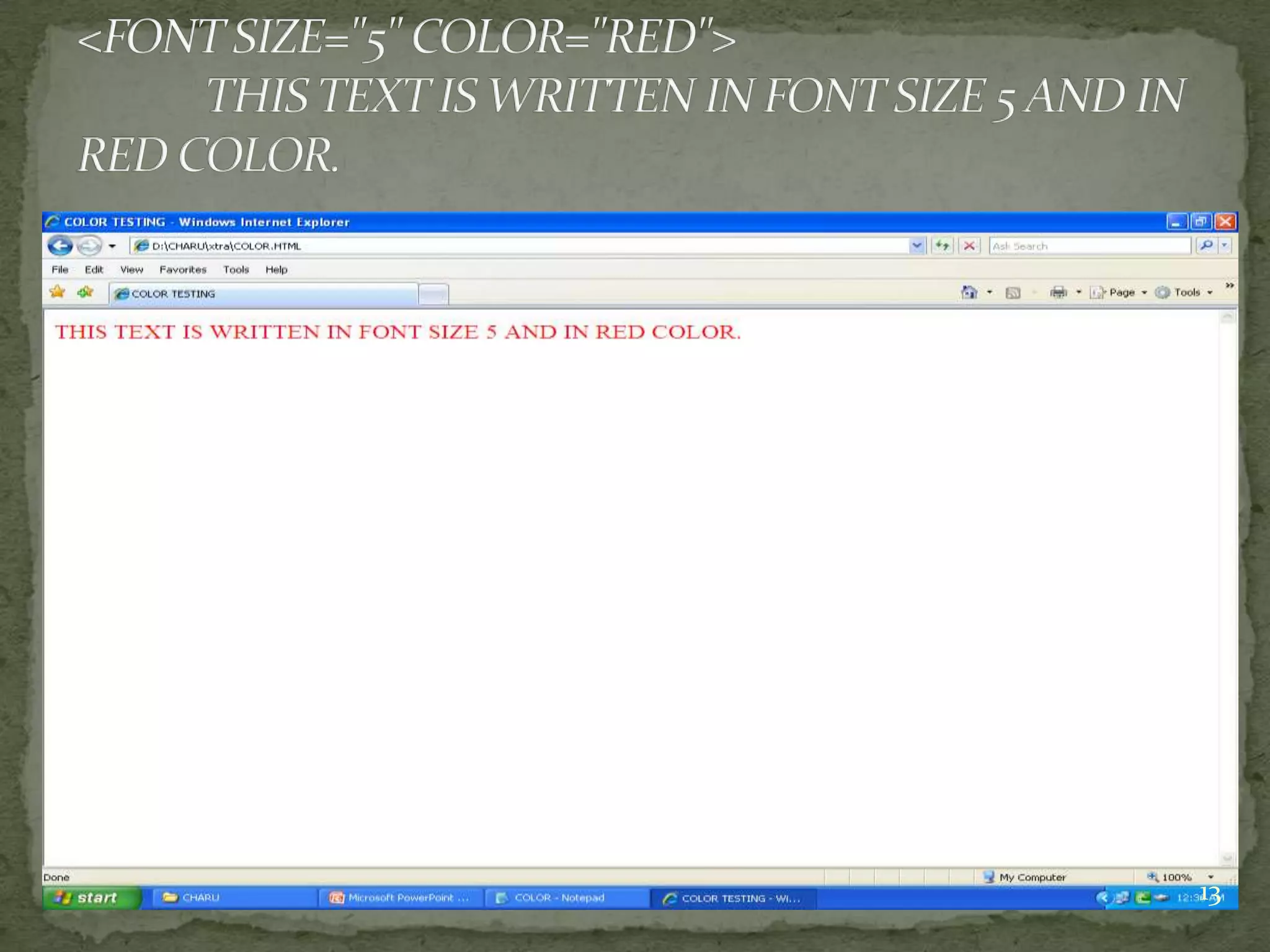This screenshot has height=952, width=1270.
Task: Click the Refresh page icon
Action: coord(942,246)
